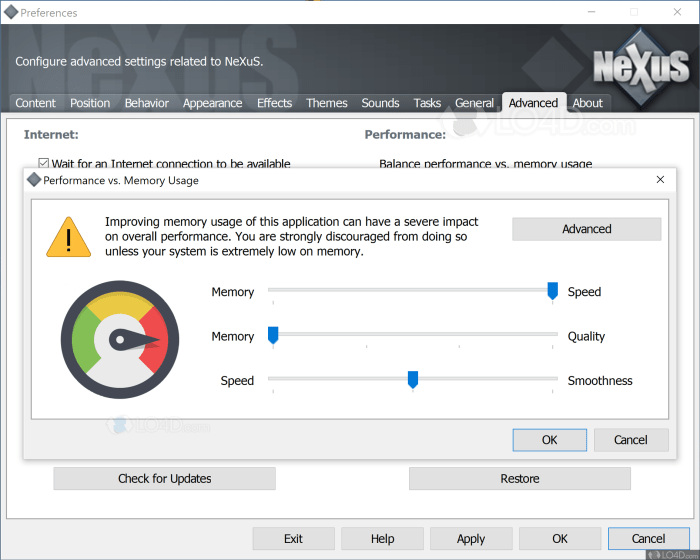Click the Speed–Smoothness slider thumb
The height and width of the screenshot is (560, 700).
point(412,380)
